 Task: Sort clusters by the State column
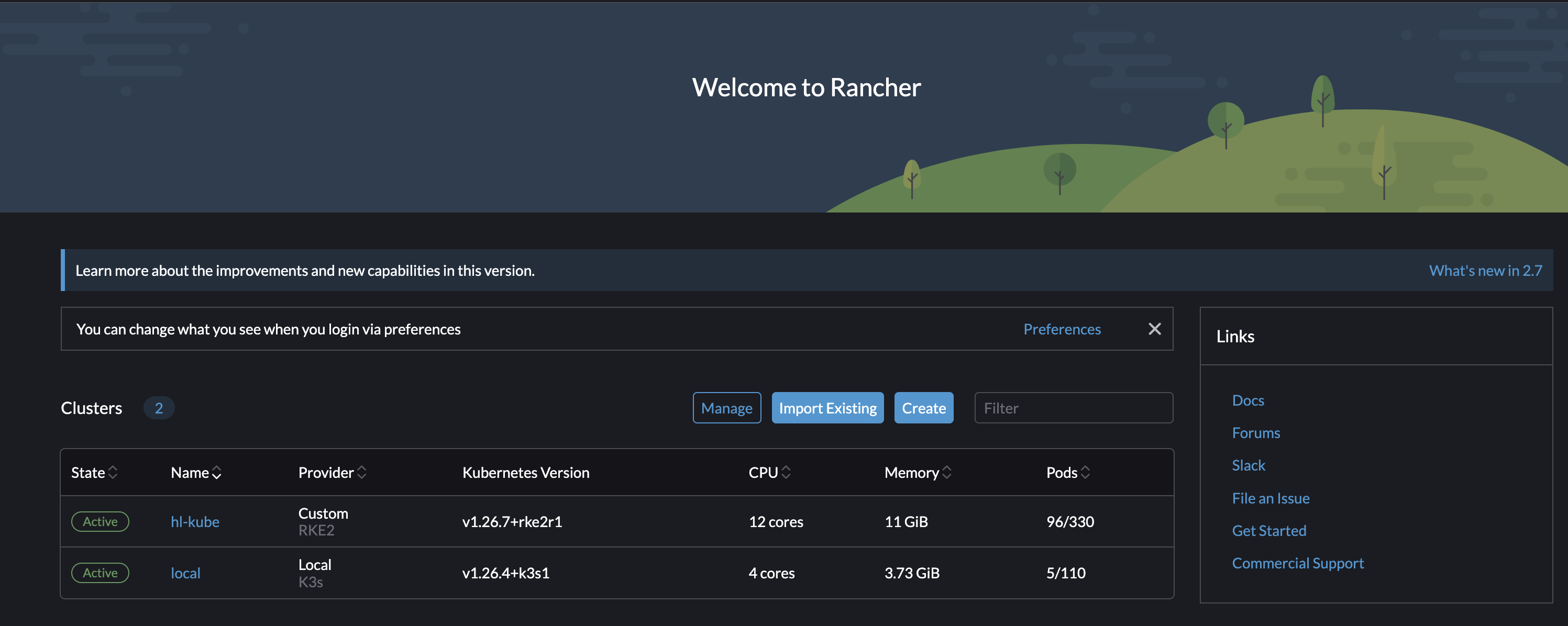[x=94, y=473]
